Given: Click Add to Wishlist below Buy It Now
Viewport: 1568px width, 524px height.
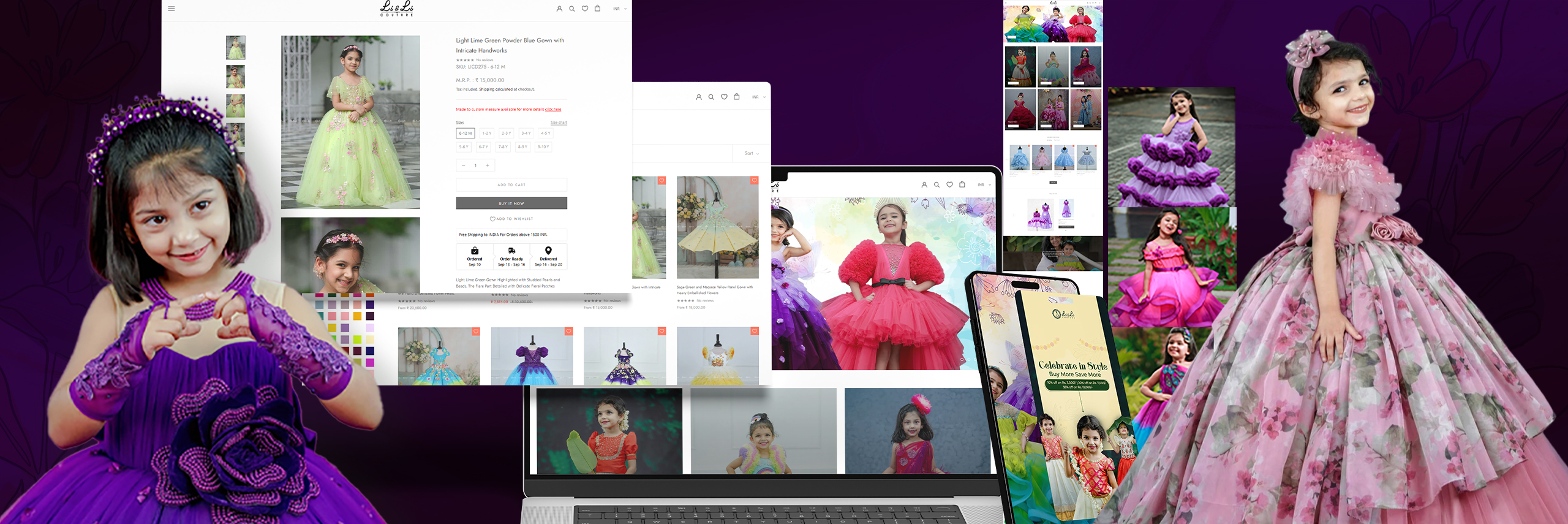Looking at the screenshot, I should pos(511,219).
